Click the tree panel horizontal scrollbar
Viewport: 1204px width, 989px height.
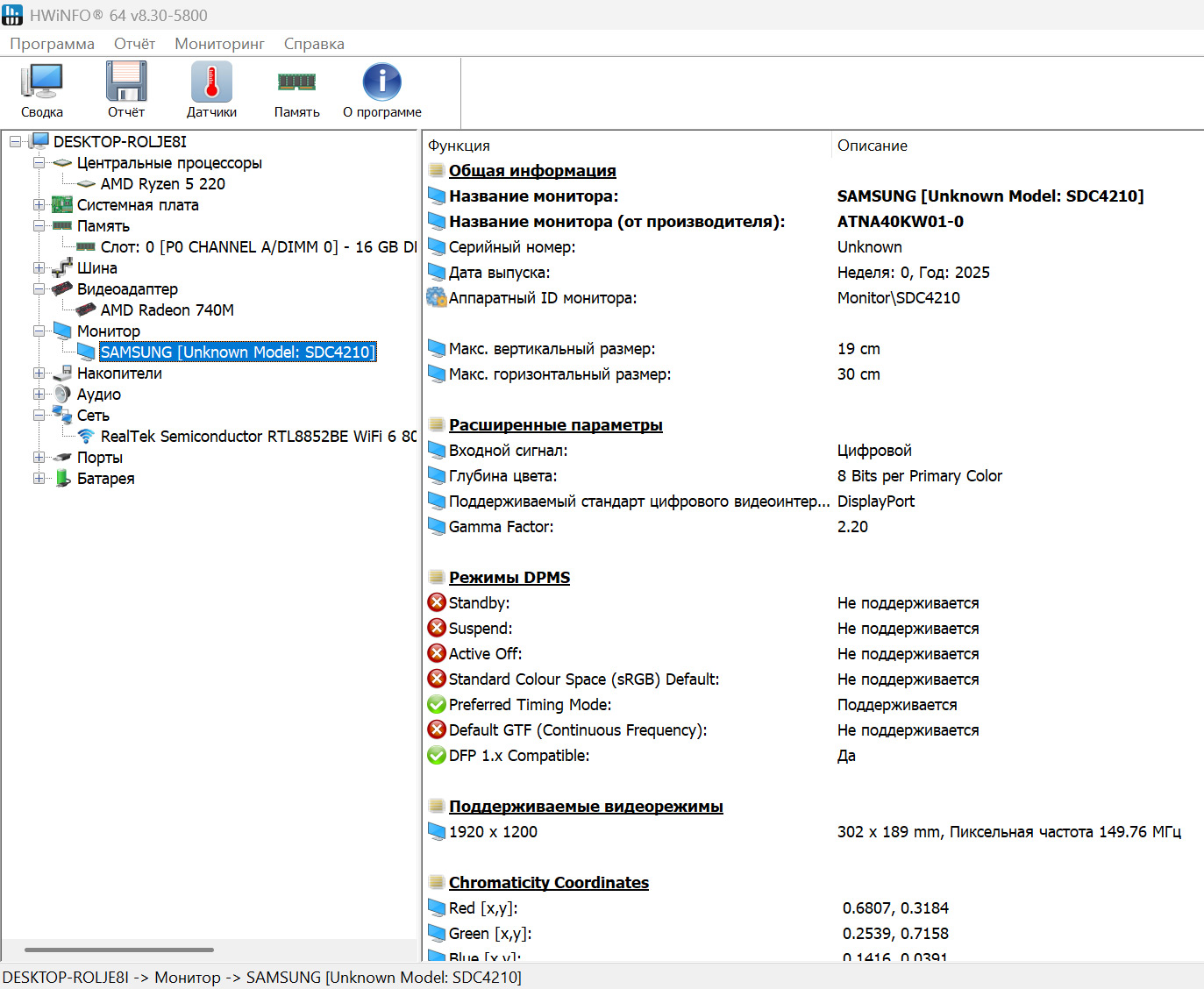click(x=119, y=950)
